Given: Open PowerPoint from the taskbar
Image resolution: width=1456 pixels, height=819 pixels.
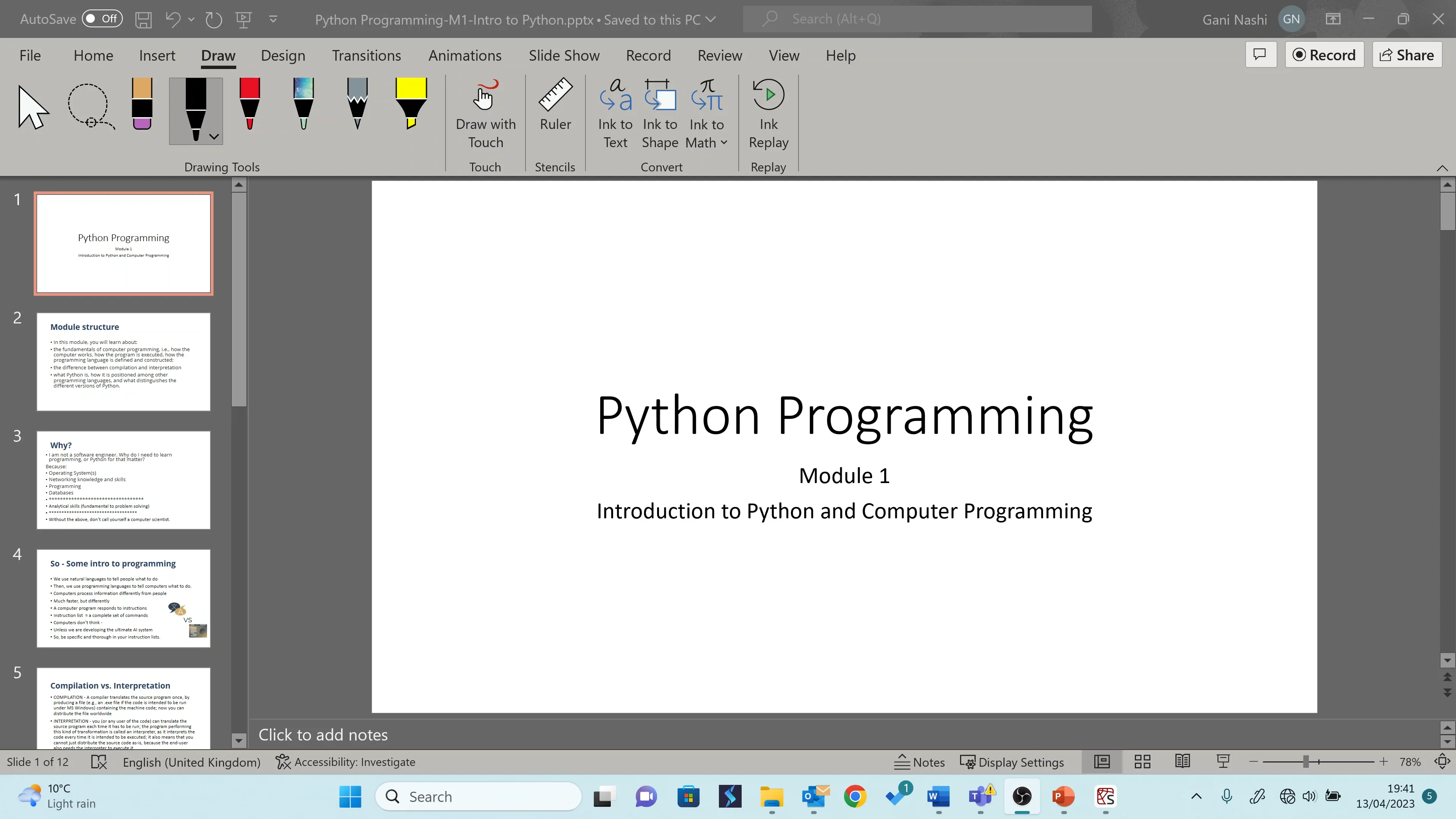Looking at the screenshot, I should pyautogui.click(x=1063, y=796).
